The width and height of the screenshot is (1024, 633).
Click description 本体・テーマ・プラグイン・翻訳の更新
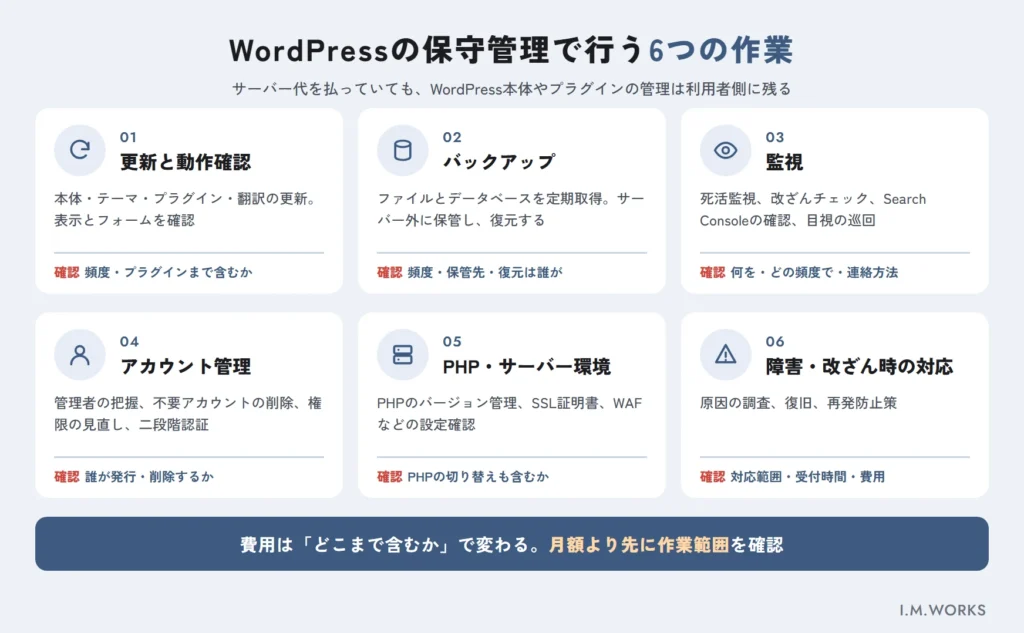pyautogui.click(x=187, y=210)
